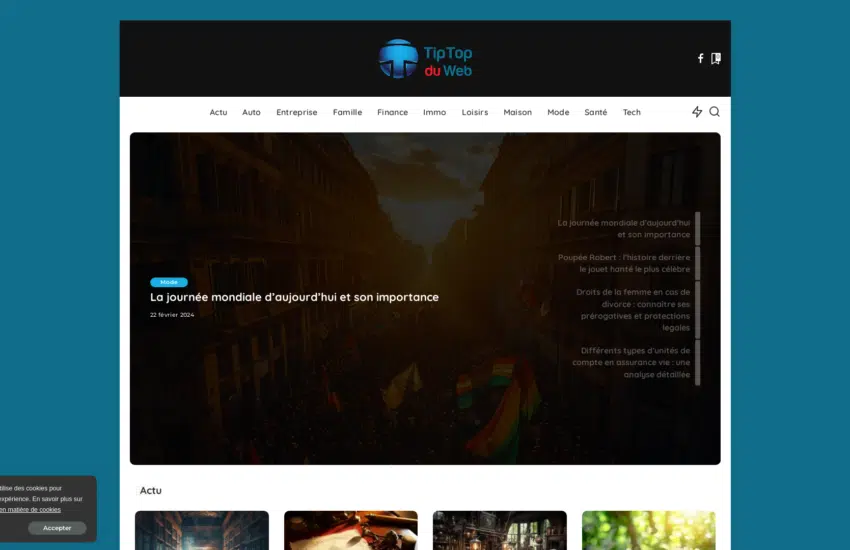Open Droits de la femme en cas de divorce
This screenshot has height=550, width=850.
(632, 310)
